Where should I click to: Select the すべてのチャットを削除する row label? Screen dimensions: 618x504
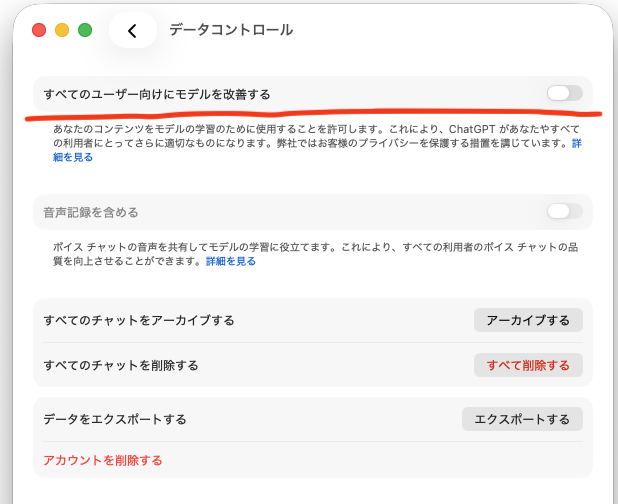coord(121,365)
